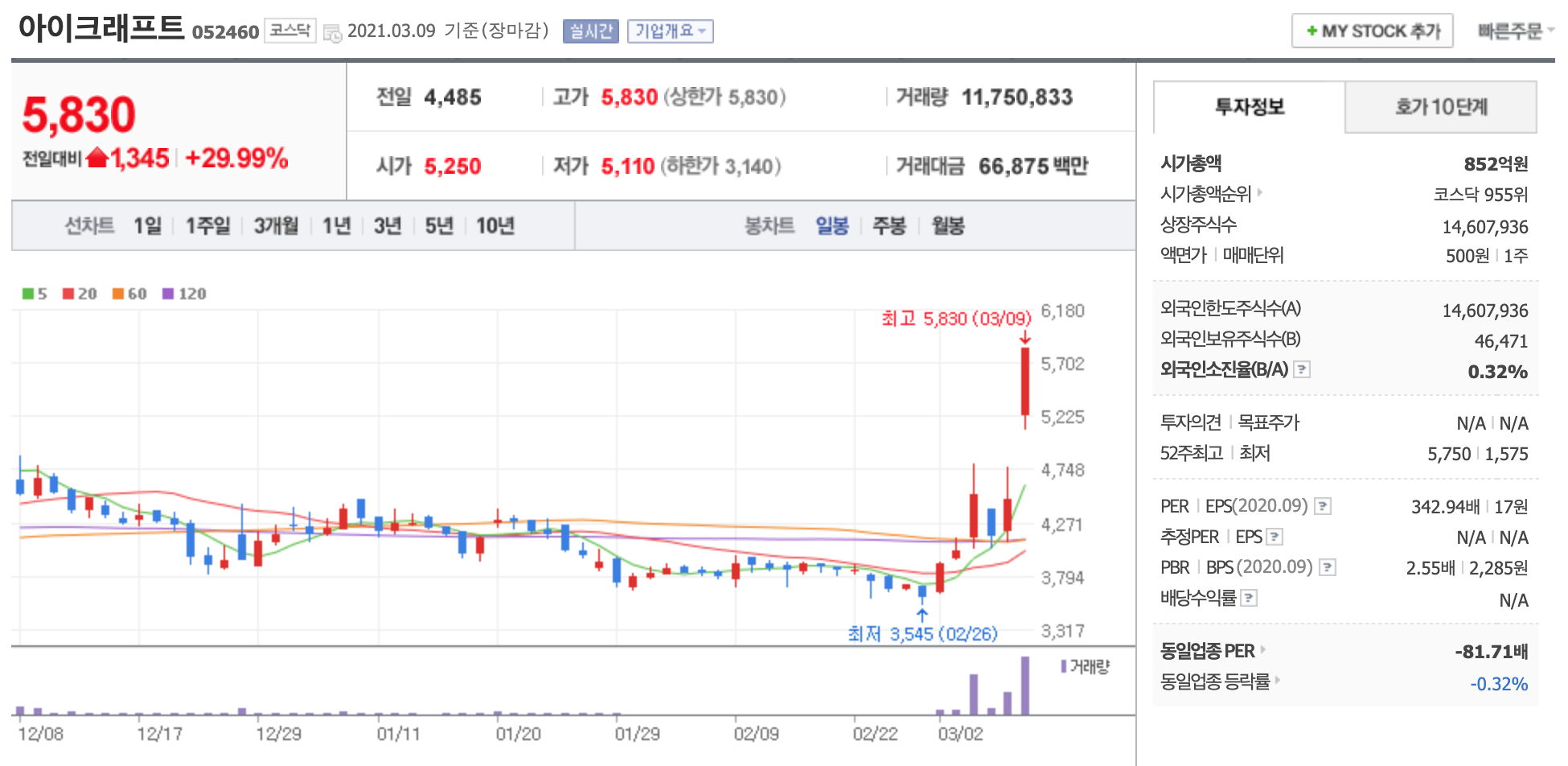Viewport: 1568px width, 766px height.
Task: Click the 시가 price 5,250
Action: coord(453,167)
